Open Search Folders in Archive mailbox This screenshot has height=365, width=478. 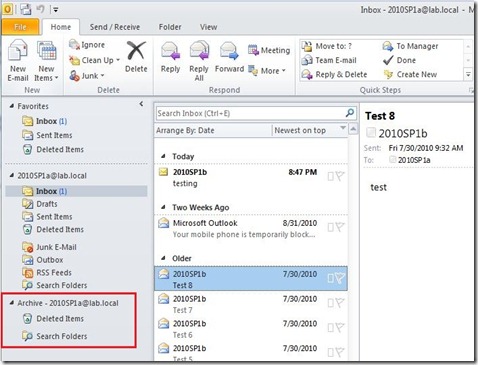(x=55, y=336)
